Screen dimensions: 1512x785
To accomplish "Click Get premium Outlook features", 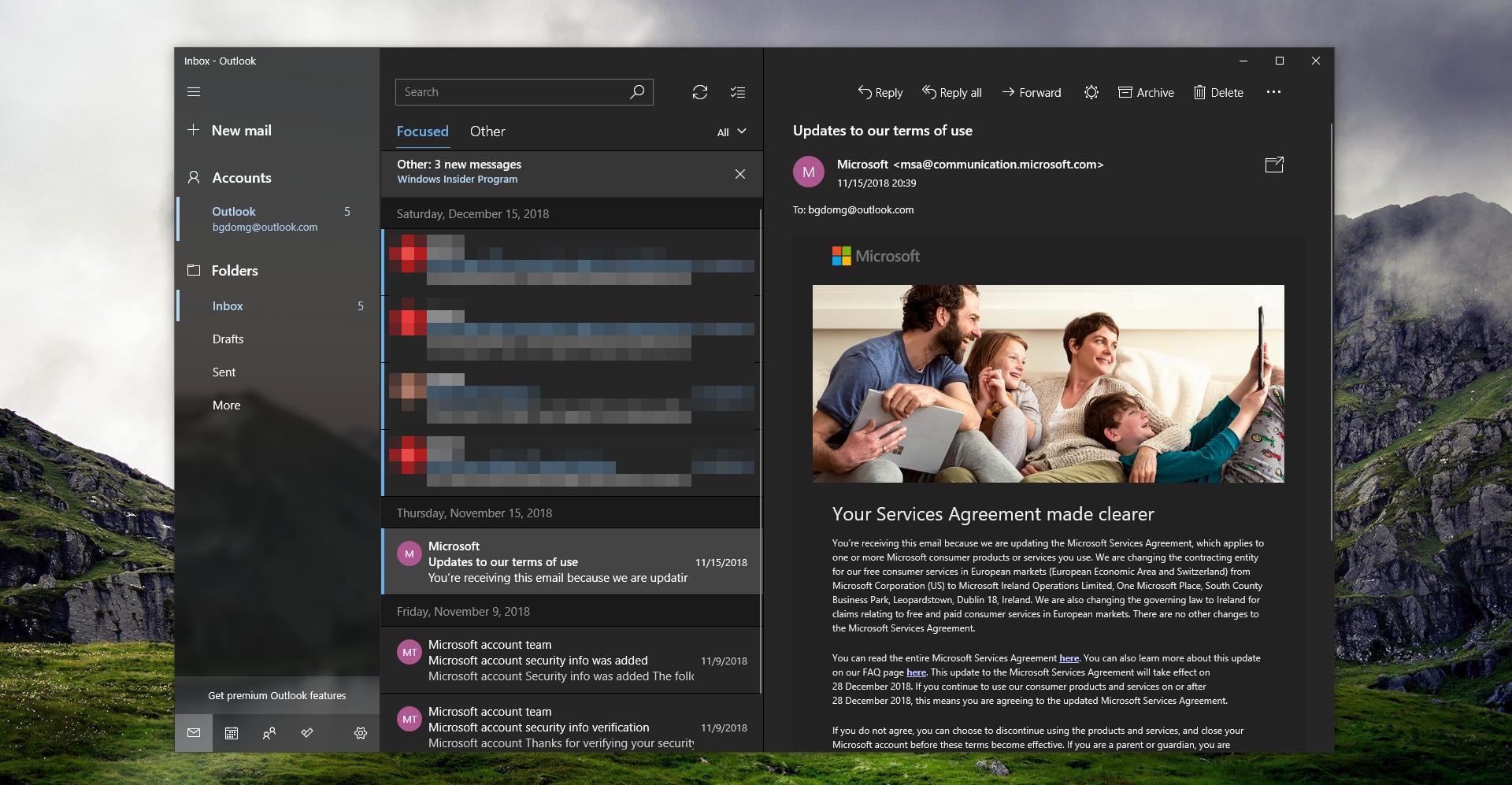I will point(277,695).
